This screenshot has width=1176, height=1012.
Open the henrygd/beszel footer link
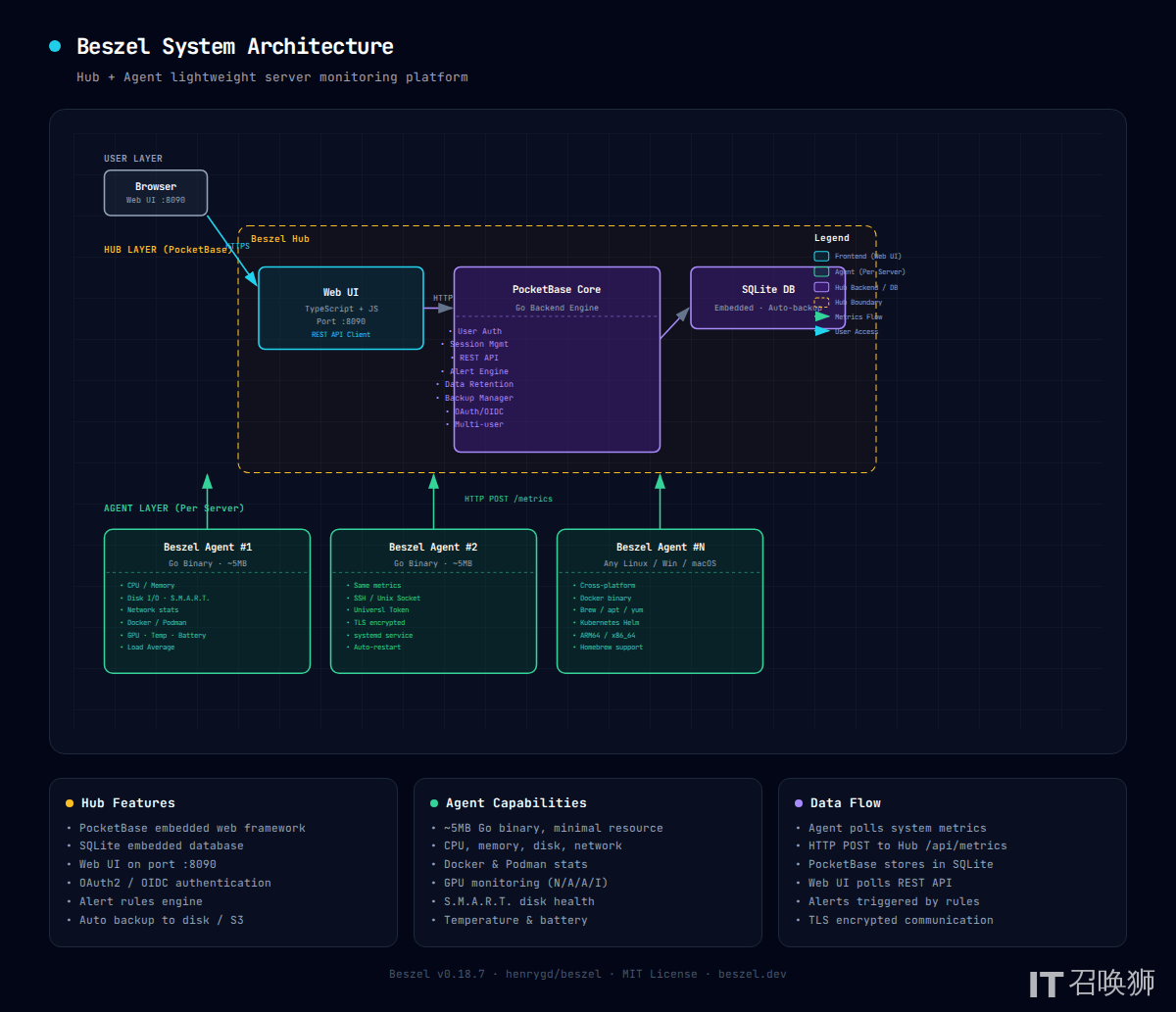pos(554,974)
